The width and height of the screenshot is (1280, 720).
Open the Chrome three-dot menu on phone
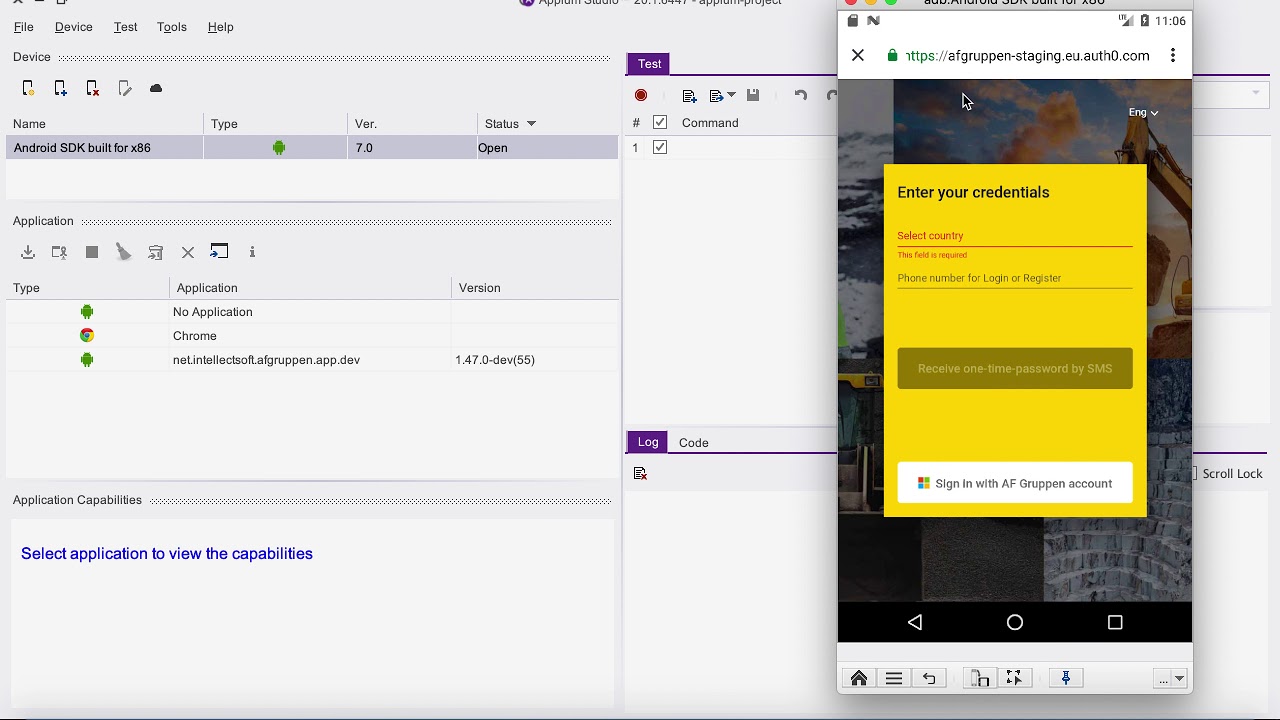coord(1173,56)
